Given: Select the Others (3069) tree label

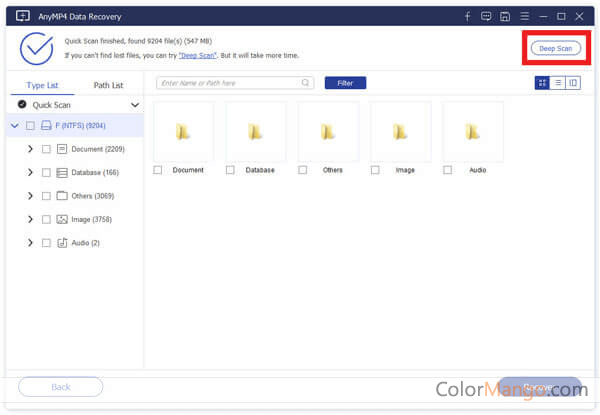Looking at the screenshot, I should 93,196.
